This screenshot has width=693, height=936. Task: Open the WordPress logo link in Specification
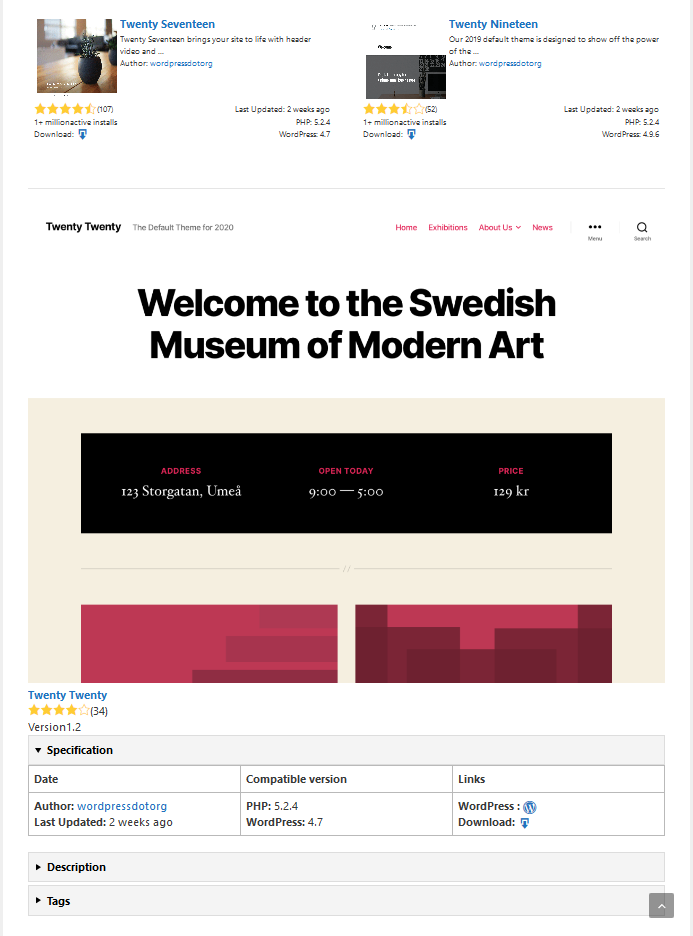click(529, 807)
